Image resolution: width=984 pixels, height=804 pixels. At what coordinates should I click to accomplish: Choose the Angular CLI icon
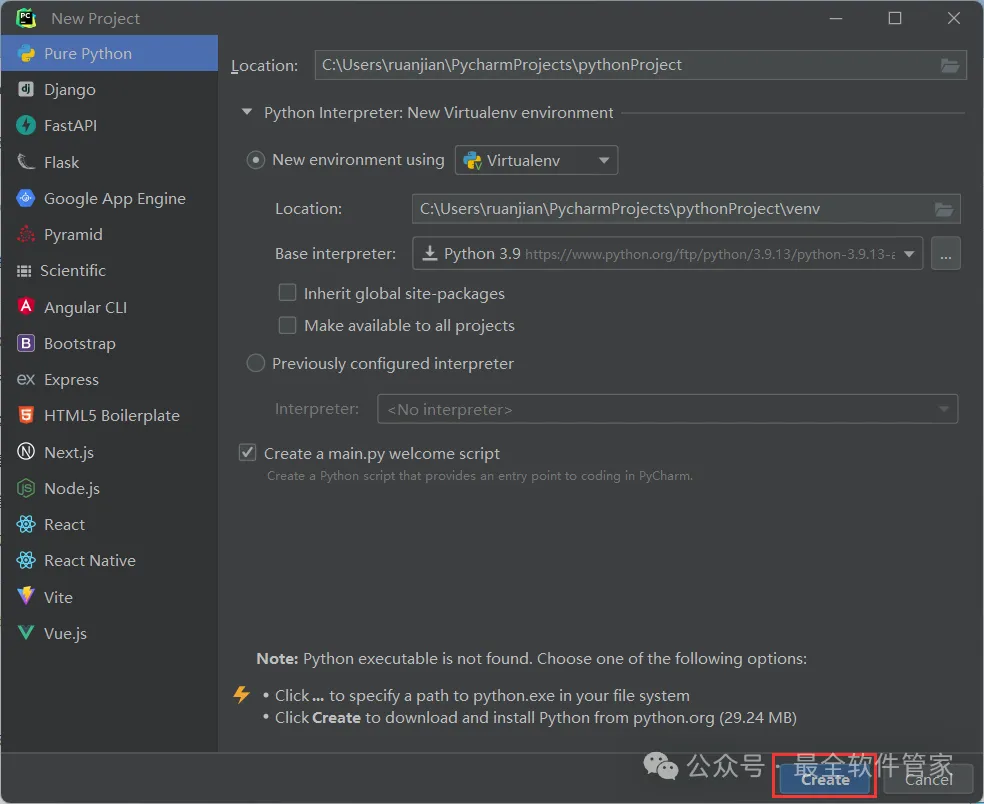point(26,307)
